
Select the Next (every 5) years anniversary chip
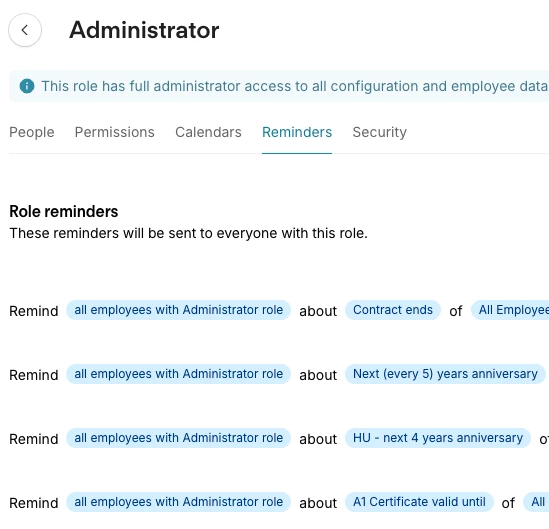[445, 374]
